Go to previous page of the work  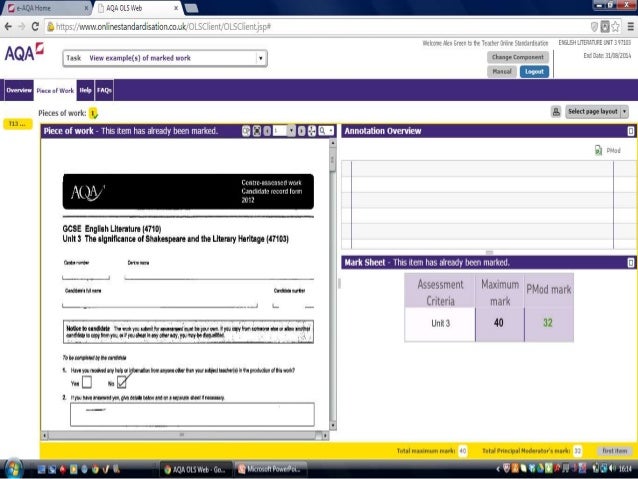267,131
